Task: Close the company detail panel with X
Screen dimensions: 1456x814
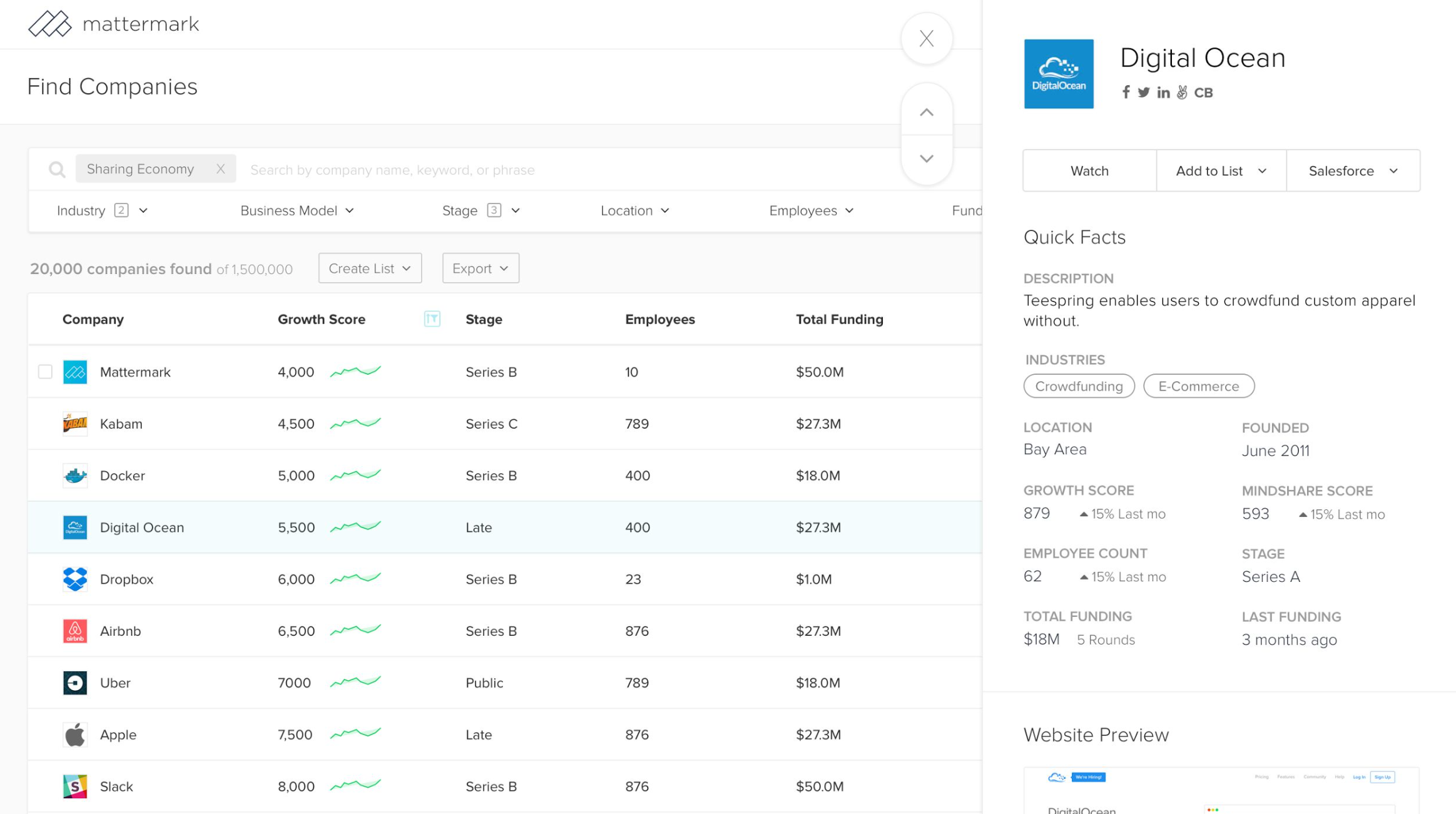Action: coord(926,38)
